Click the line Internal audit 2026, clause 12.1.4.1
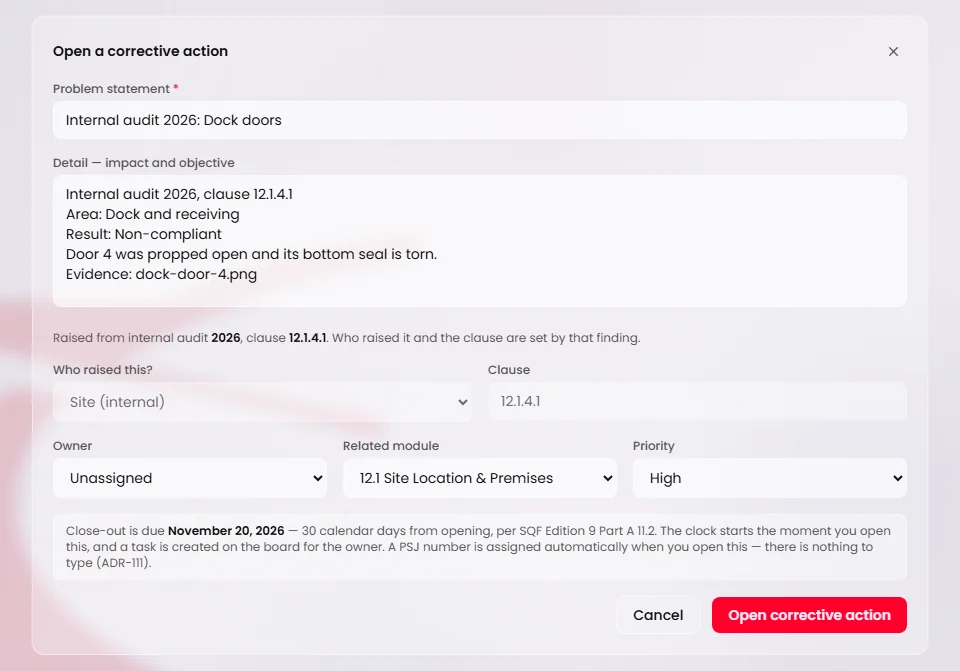Screen dimensions: 960x671 point(179,194)
